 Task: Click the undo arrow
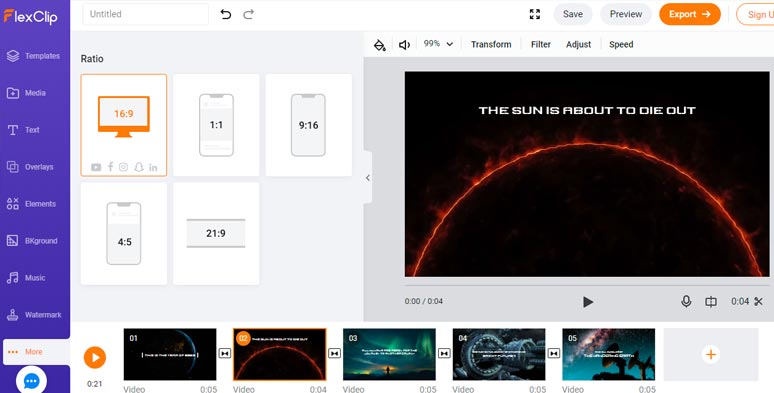[226, 14]
